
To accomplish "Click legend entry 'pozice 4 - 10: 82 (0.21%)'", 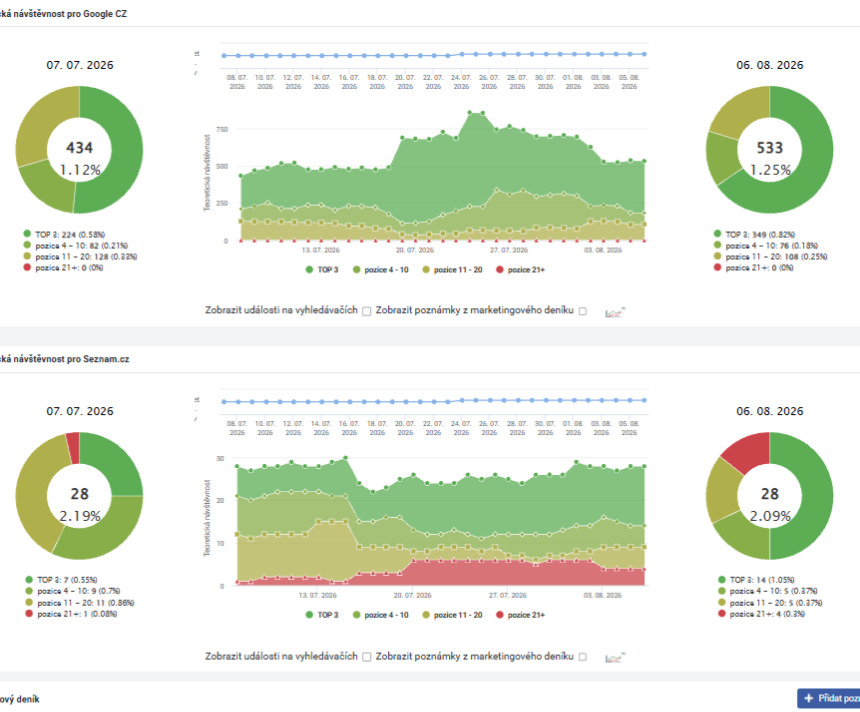I will 76,245.
